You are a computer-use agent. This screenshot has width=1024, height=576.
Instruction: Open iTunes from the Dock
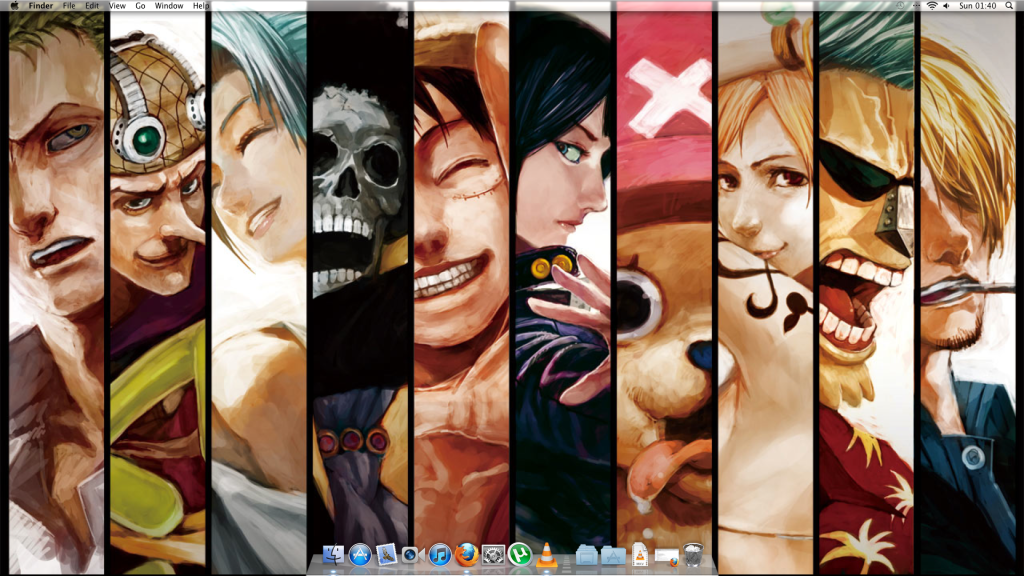[440, 554]
